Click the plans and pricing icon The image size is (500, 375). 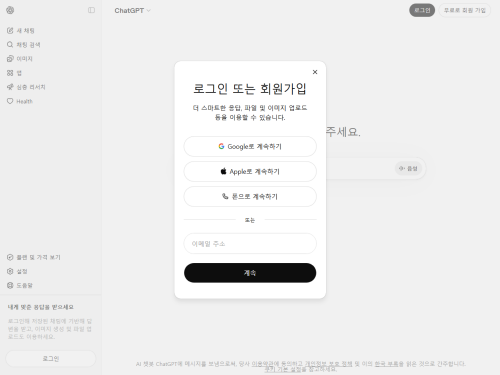[x=10, y=257]
